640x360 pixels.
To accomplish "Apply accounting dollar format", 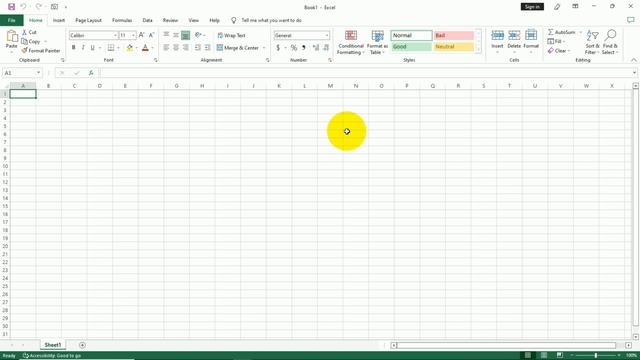I will point(278,48).
